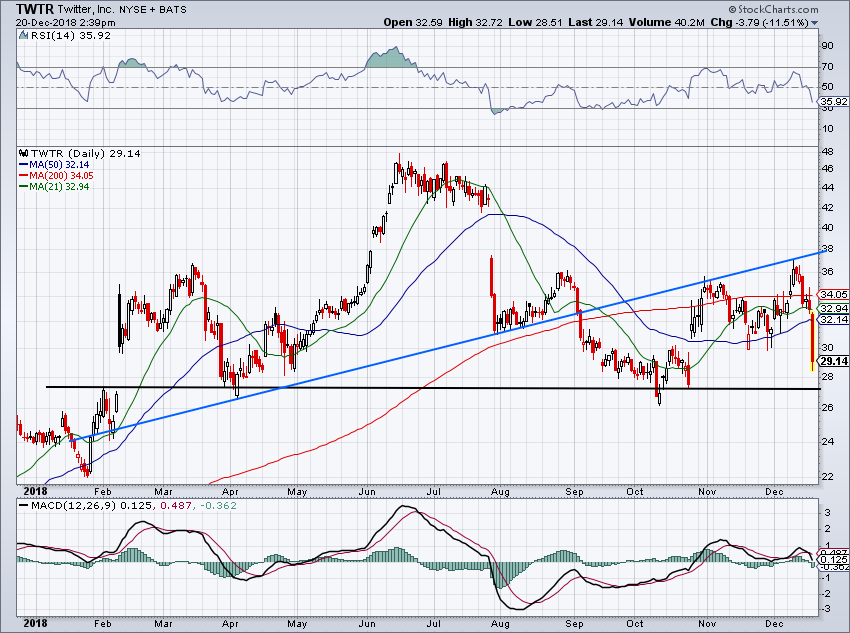Click the RSI panel chart icon
The width and height of the screenshot is (850, 633).
(x=23, y=36)
